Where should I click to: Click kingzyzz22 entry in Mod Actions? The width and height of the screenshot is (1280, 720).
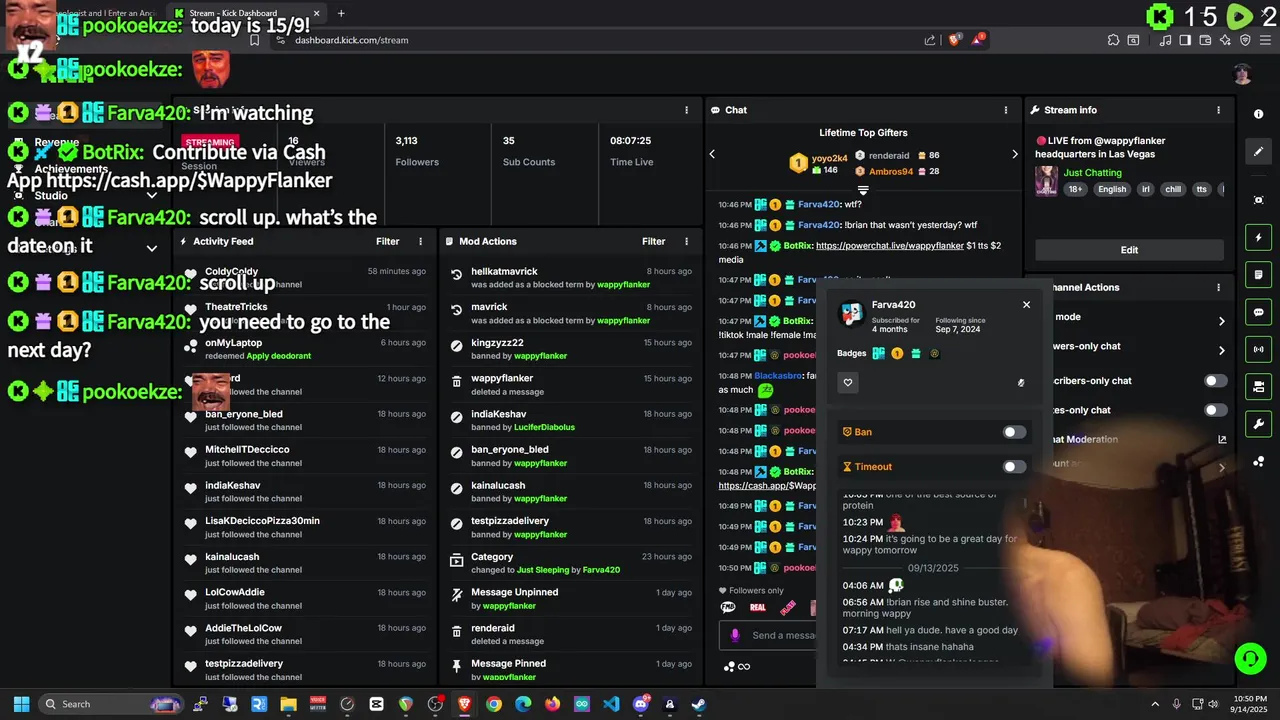pyautogui.click(x=570, y=349)
